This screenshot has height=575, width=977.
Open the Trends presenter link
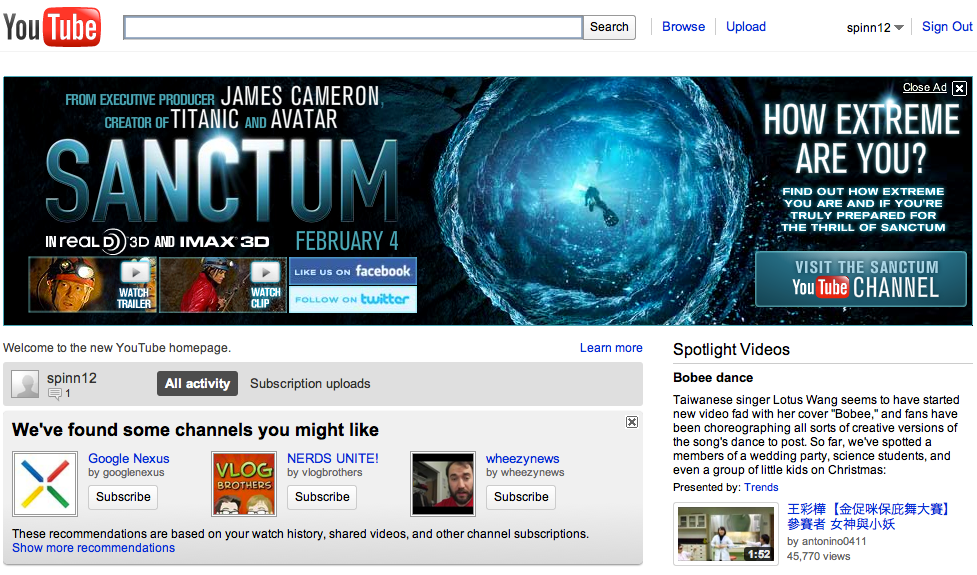point(761,487)
